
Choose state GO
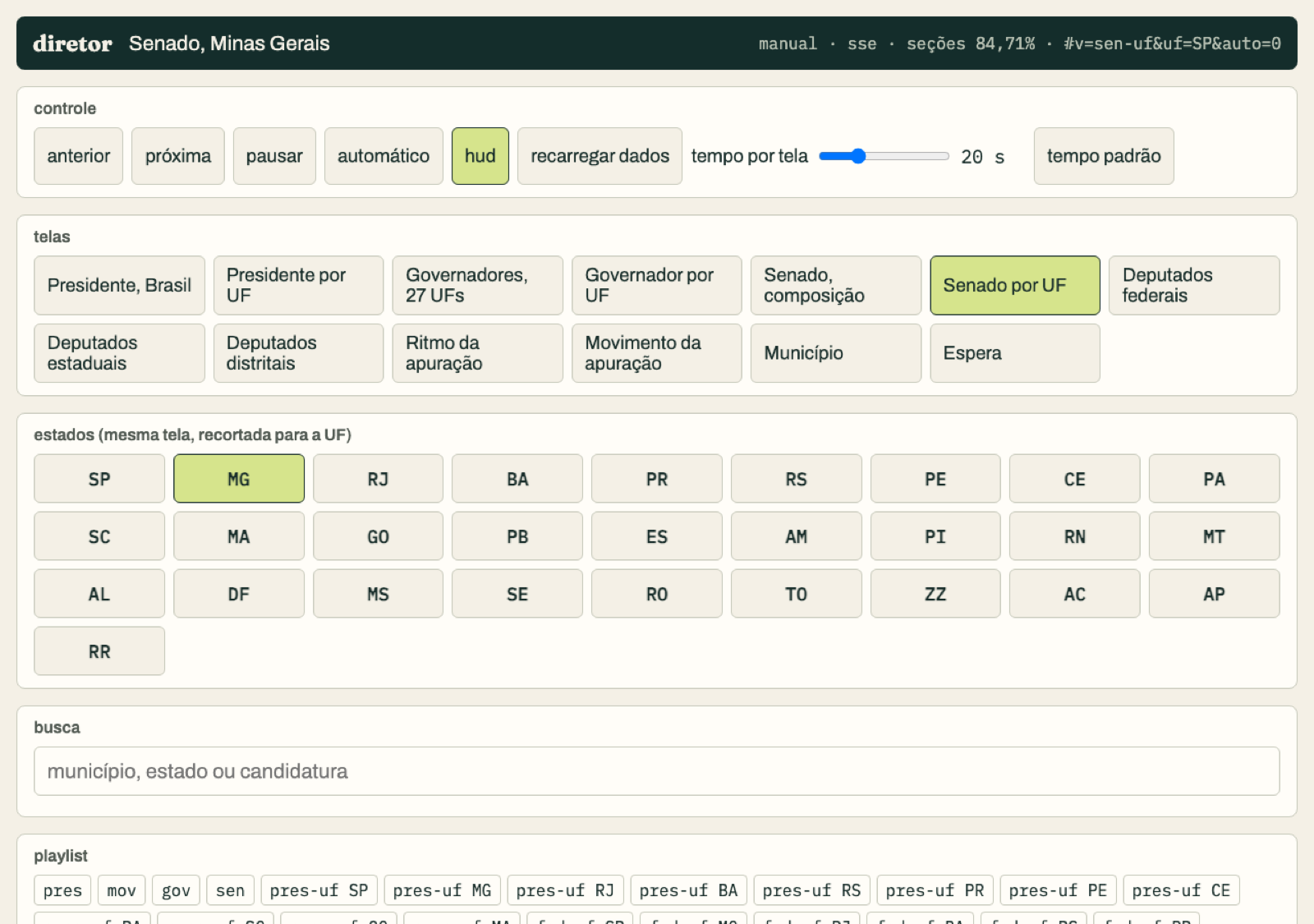click(378, 536)
